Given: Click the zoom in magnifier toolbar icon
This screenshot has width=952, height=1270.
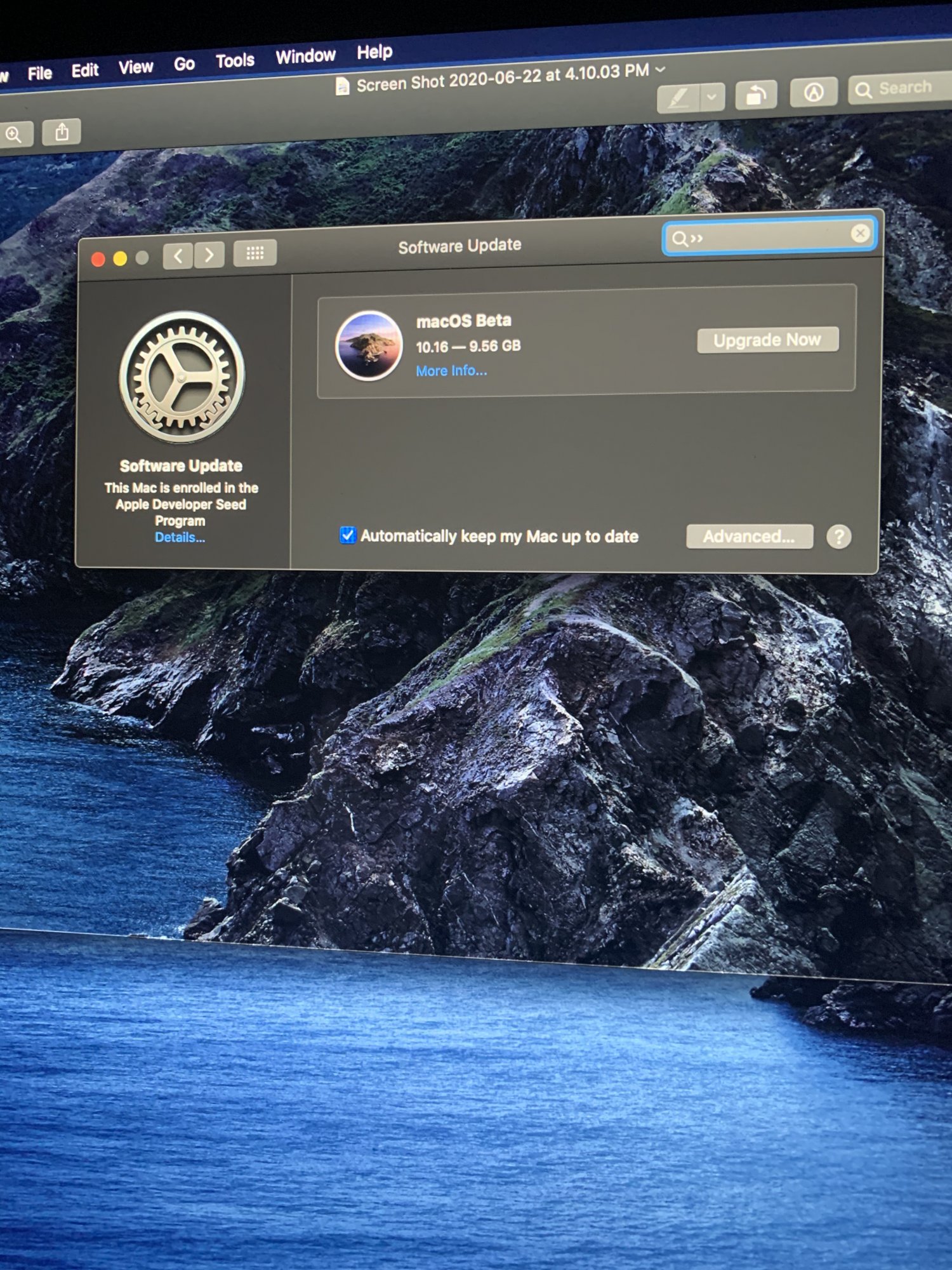Looking at the screenshot, I should tap(14, 135).
